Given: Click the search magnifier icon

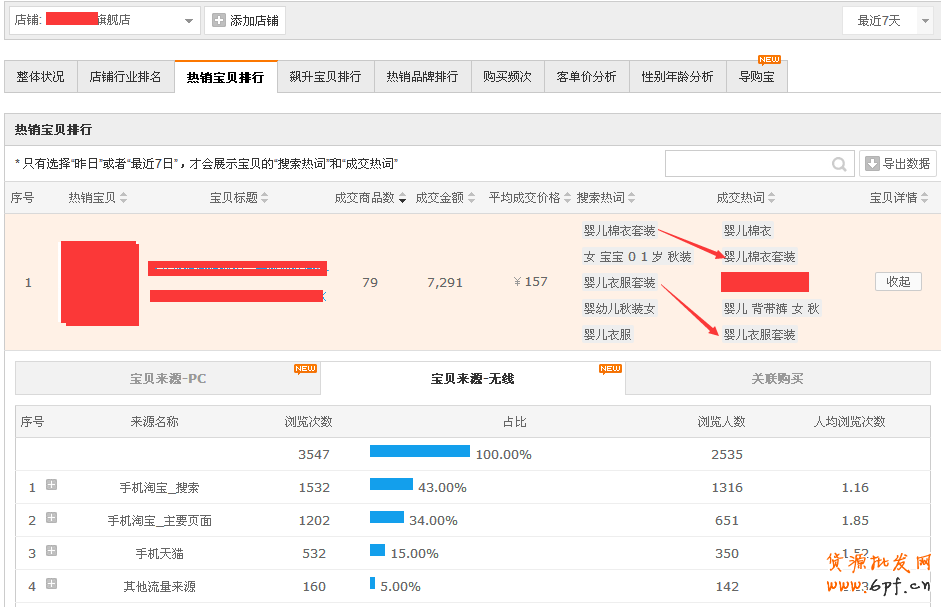Looking at the screenshot, I should (840, 164).
